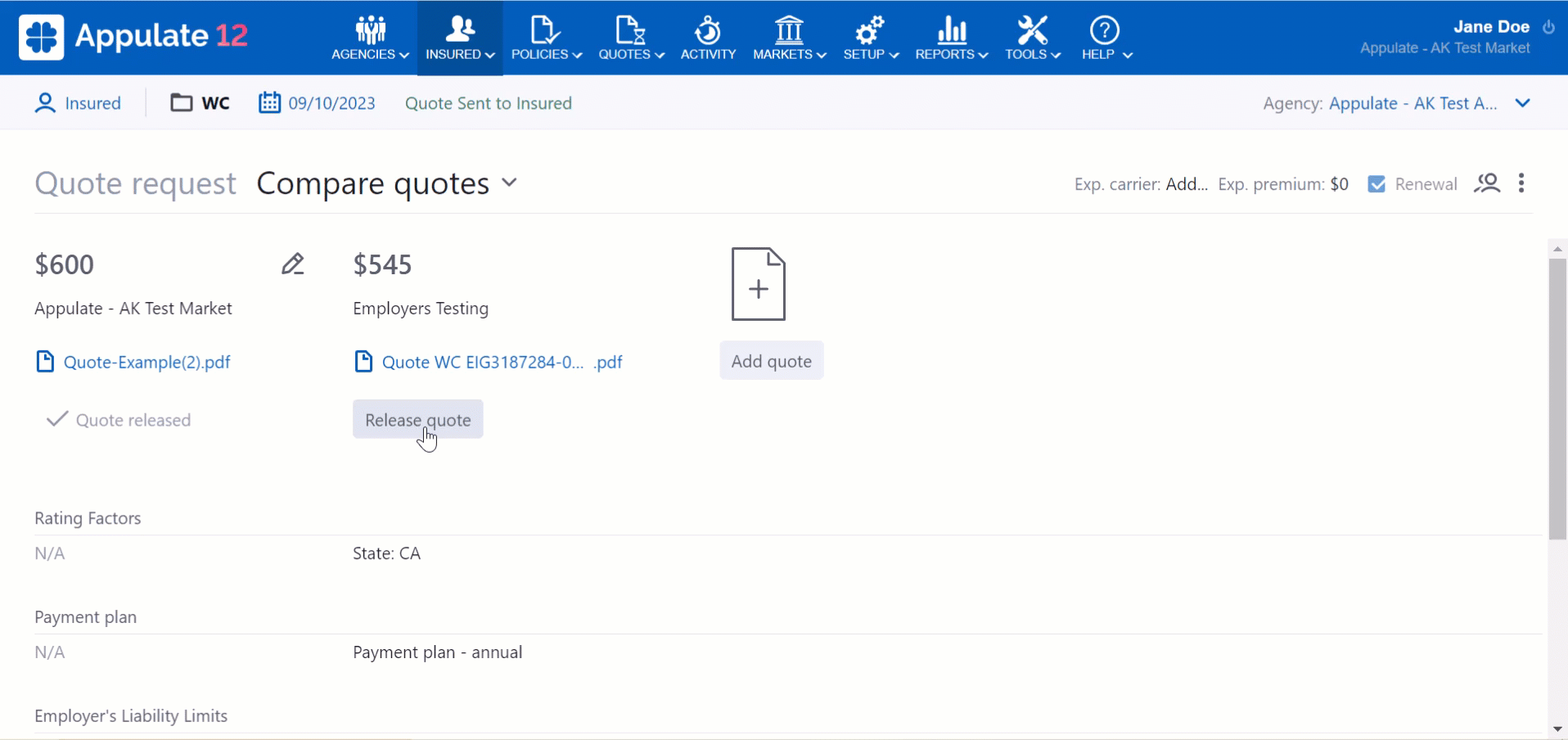Open Jane Doe user profile
This screenshot has height=740, width=1568.
[1491, 27]
